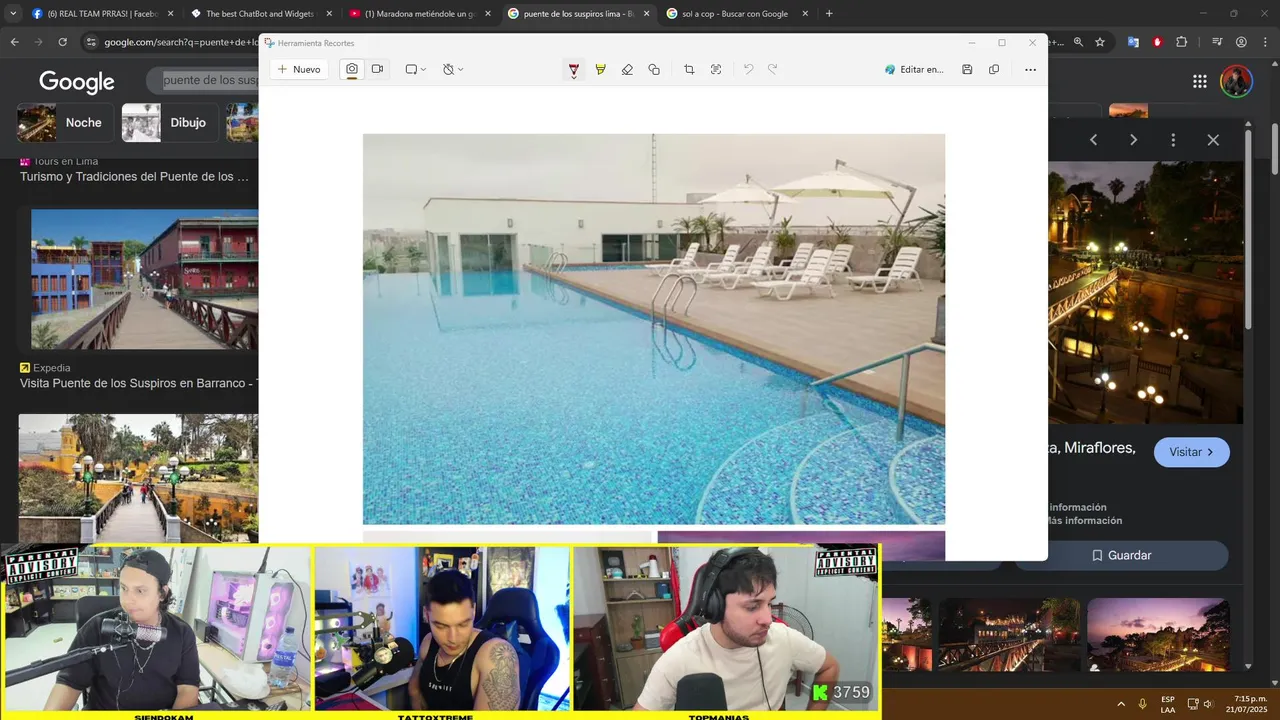
Task: Open the Chrome three-dot menu
Action: coord(1265,42)
